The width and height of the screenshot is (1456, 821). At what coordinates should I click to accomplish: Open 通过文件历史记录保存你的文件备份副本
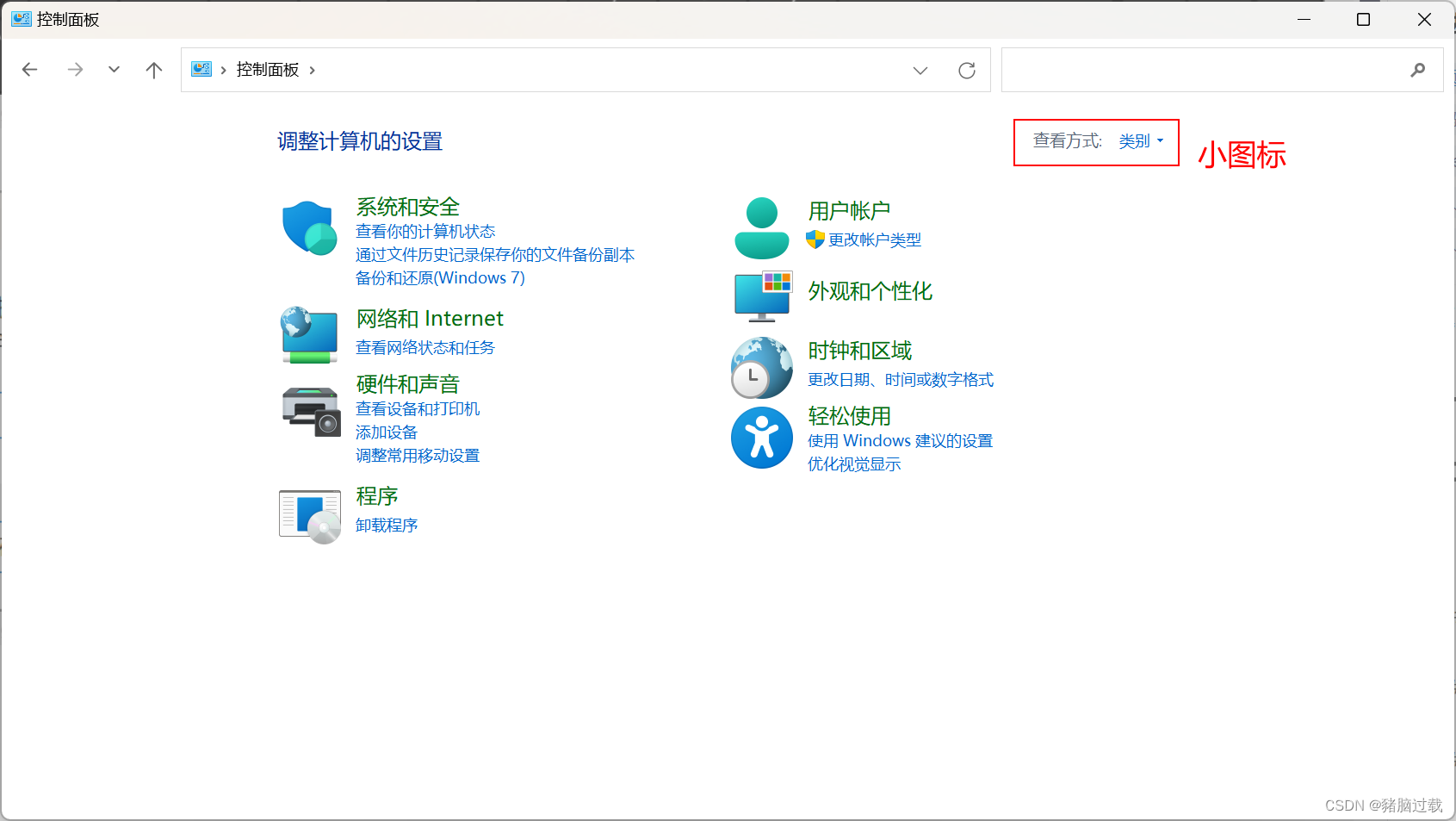tap(495, 255)
